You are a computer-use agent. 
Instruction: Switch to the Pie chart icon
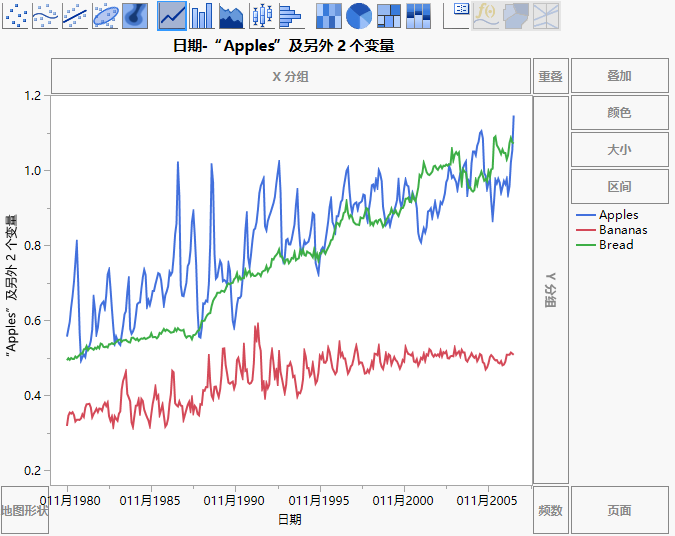tap(358, 15)
